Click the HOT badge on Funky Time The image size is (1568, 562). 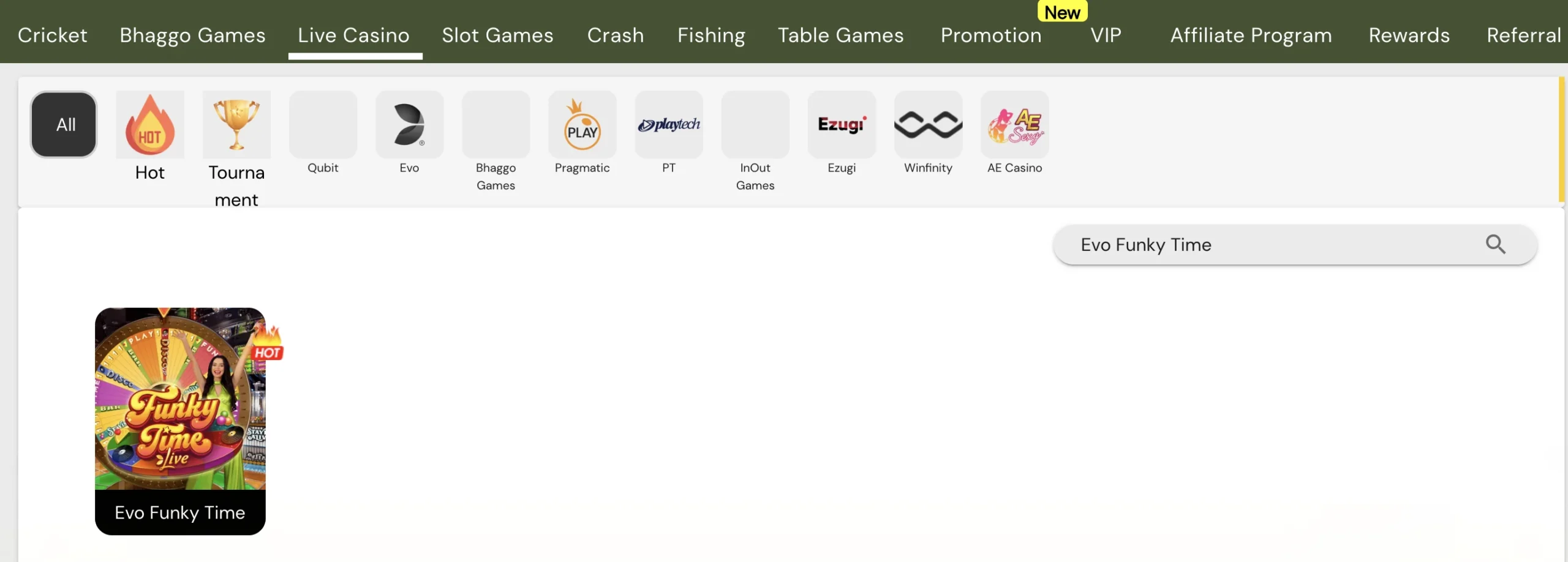tap(268, 345)
